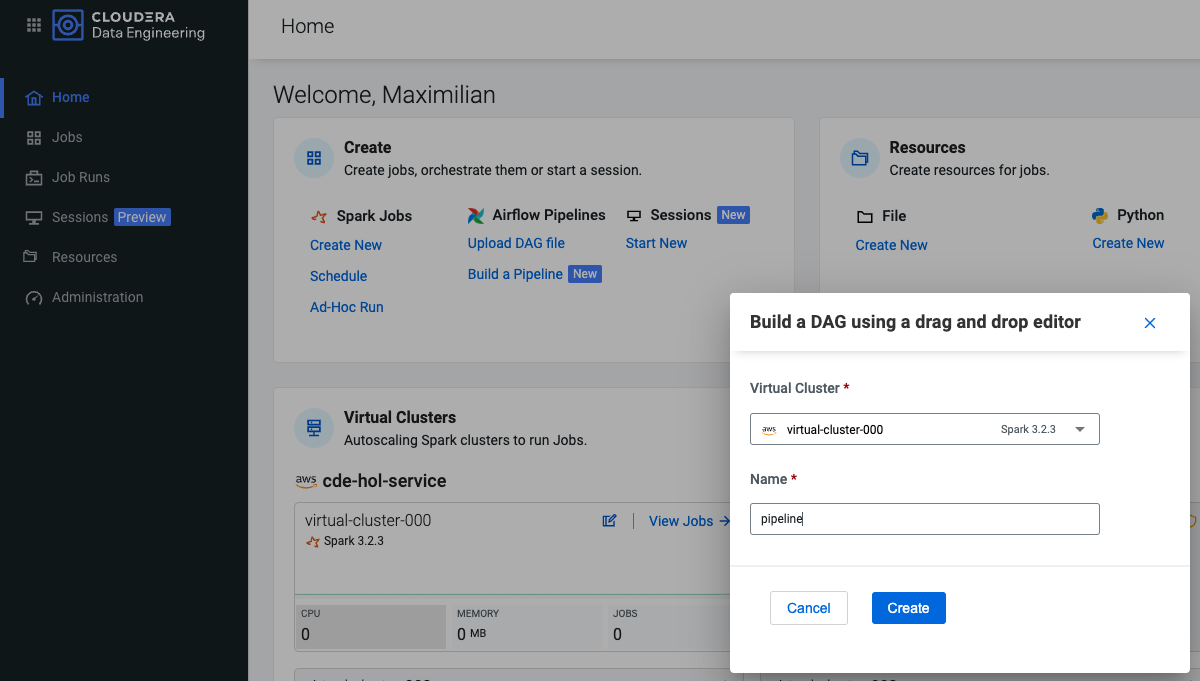
Task: Click the Cloudera Data Engineering logo
Action: click(x=129, y=25)
